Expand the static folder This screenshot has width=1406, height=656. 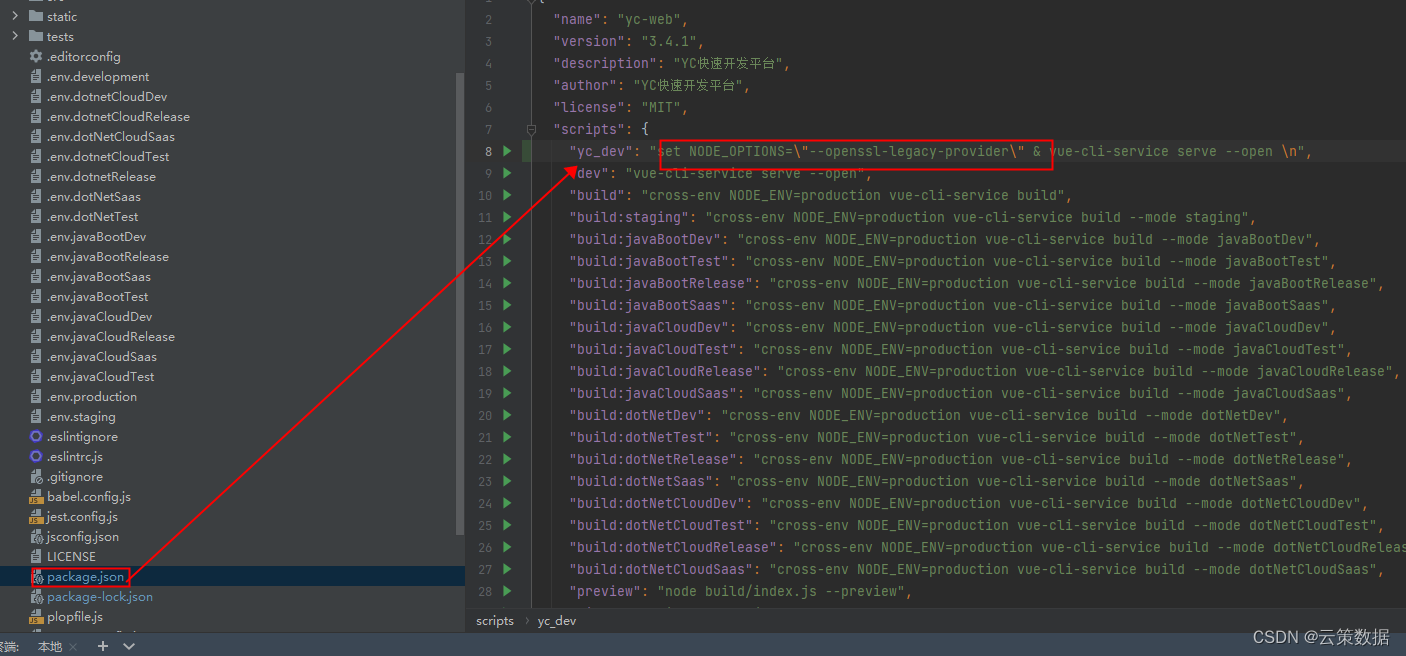[x=16, y=16]
